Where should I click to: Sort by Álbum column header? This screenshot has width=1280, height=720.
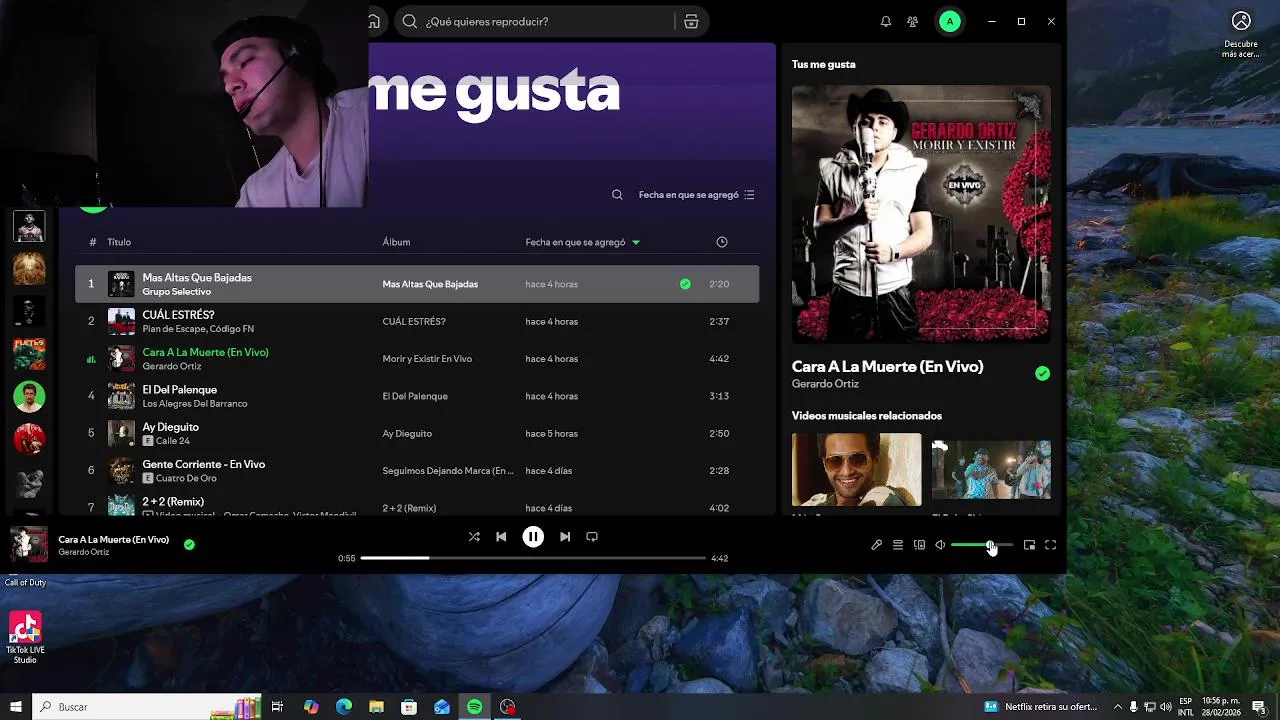coord(396,242)
